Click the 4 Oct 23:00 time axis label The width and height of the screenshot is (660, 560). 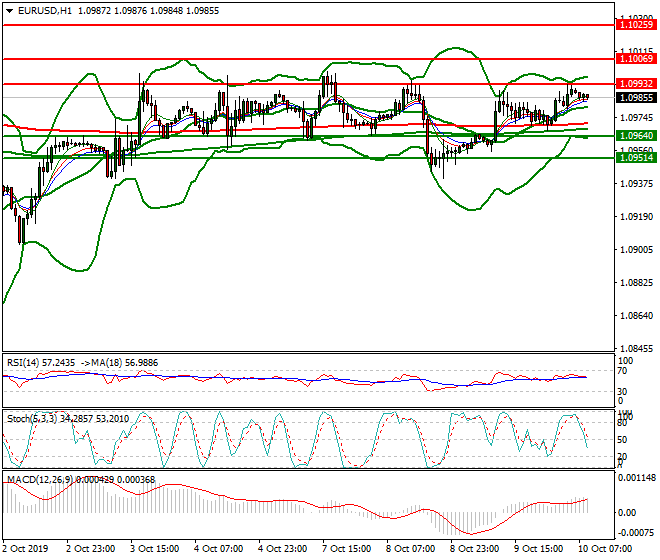click(x=283, y=549)
